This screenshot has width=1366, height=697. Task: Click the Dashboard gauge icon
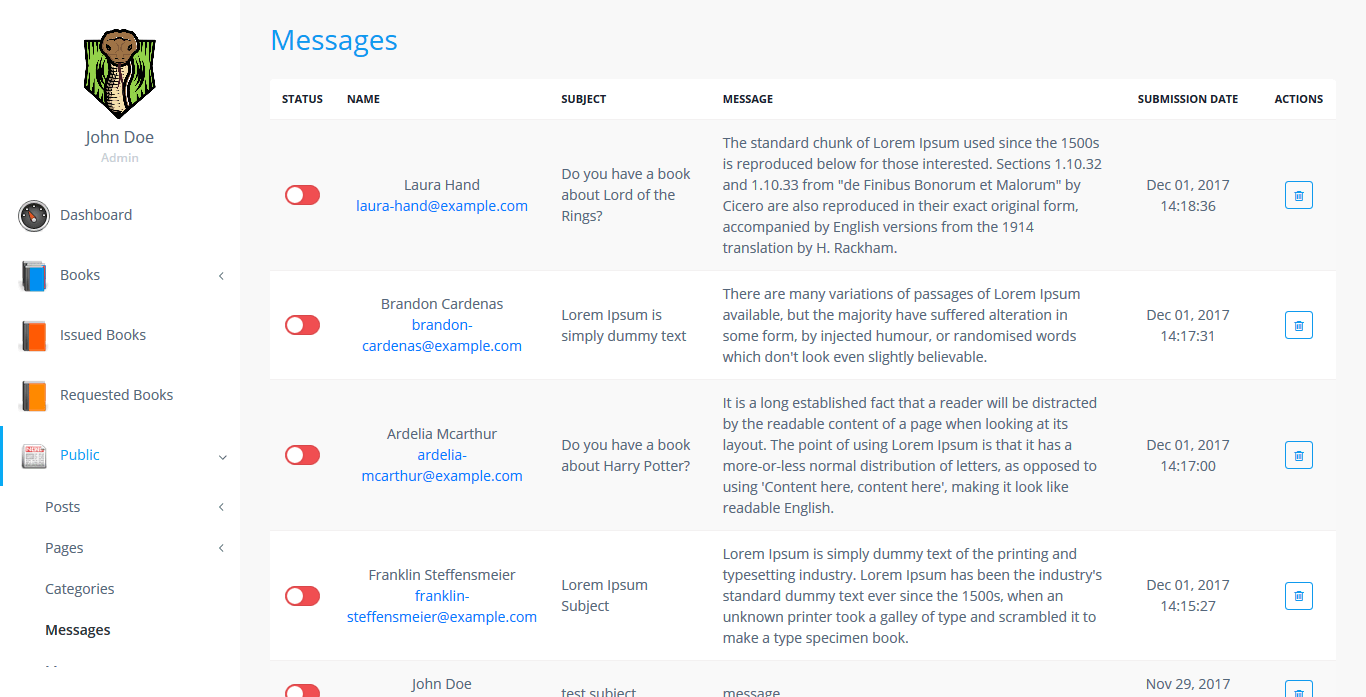tap(34, 215)
